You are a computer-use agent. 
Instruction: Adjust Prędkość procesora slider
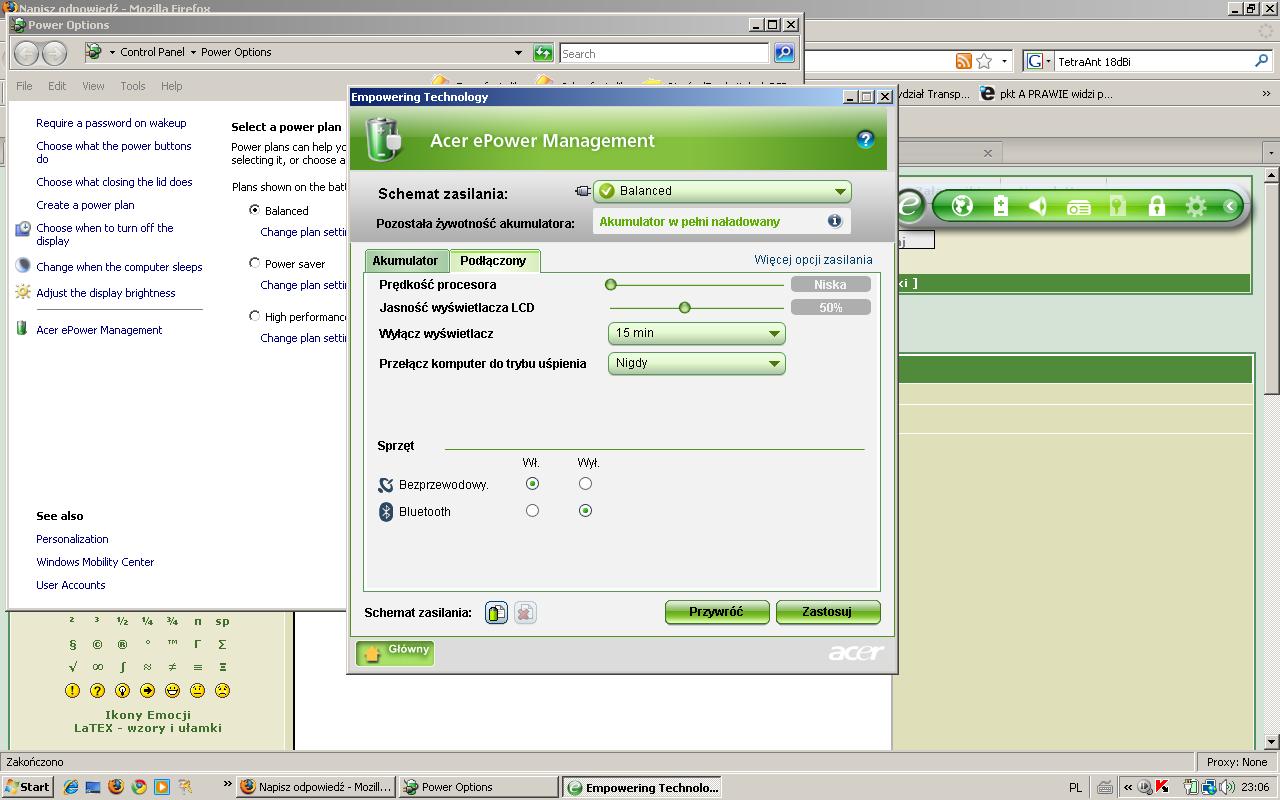point(611,285)
